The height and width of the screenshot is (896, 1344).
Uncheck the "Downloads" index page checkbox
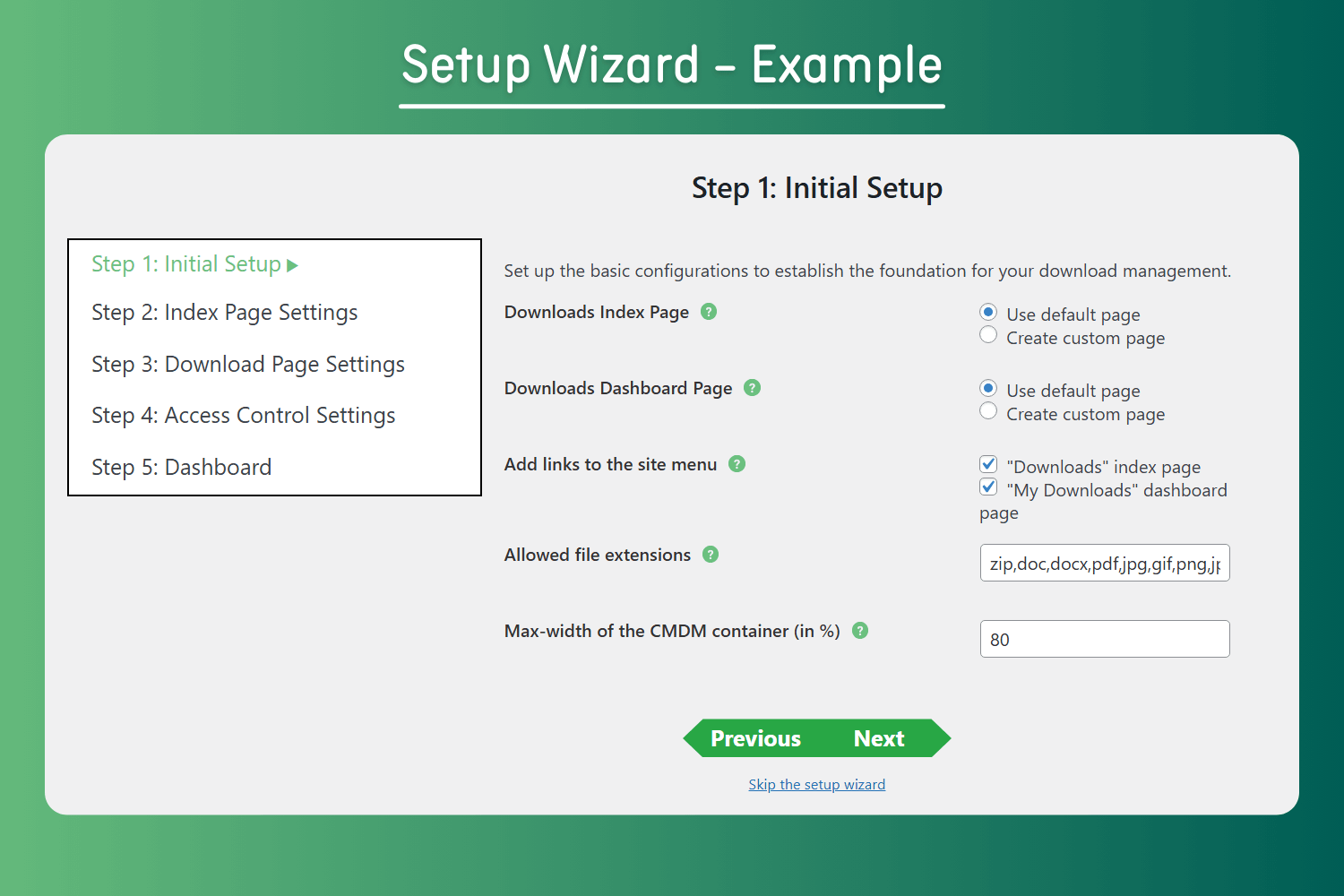[988, 464]
